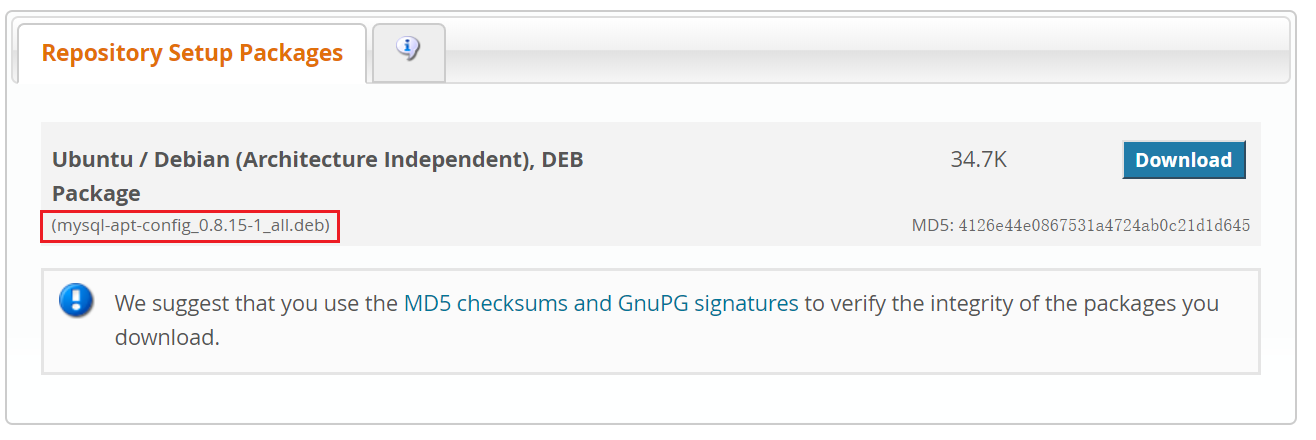Click the 34.7K file size
1316x440 pixels.
pos(978,159)
